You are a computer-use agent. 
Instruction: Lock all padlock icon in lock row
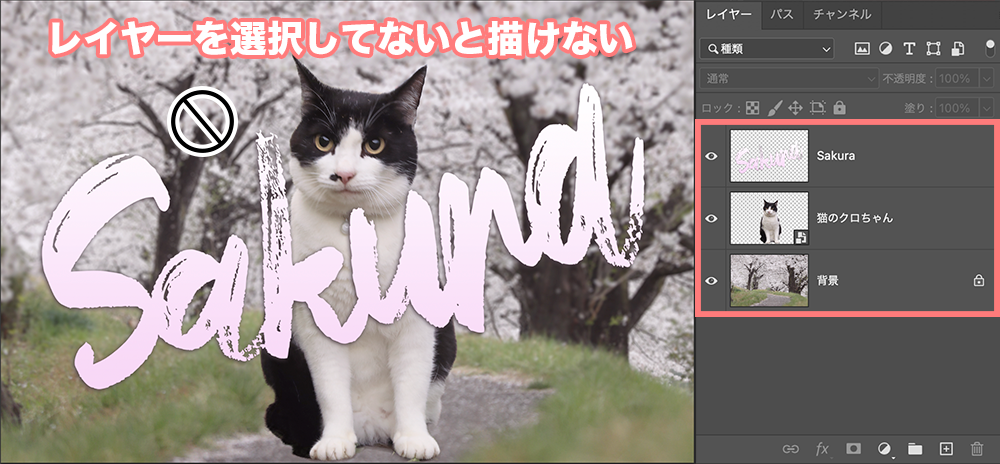coord(839,108)
